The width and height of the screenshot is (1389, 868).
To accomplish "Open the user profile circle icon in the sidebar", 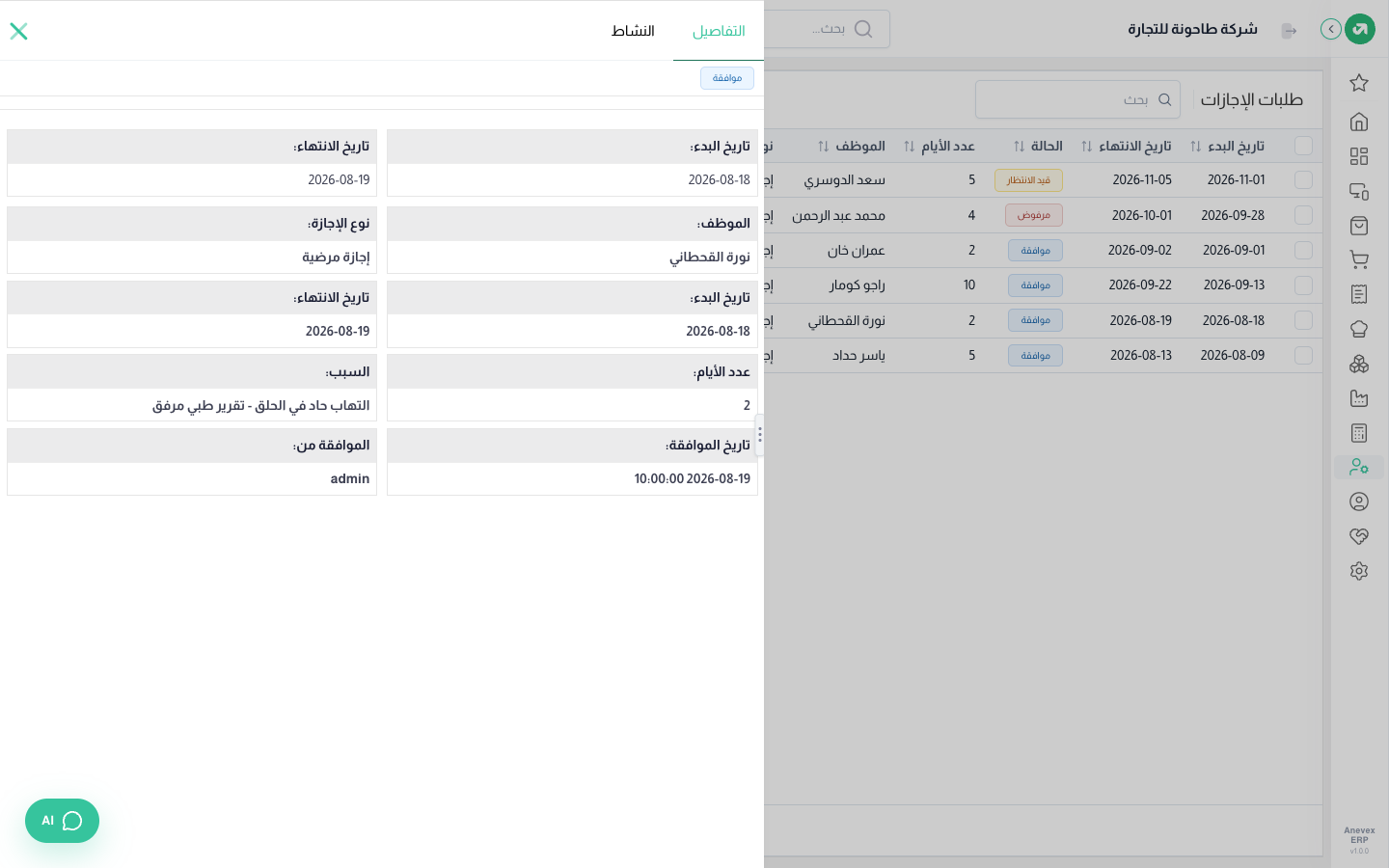I will click(x=1359, y=502).
